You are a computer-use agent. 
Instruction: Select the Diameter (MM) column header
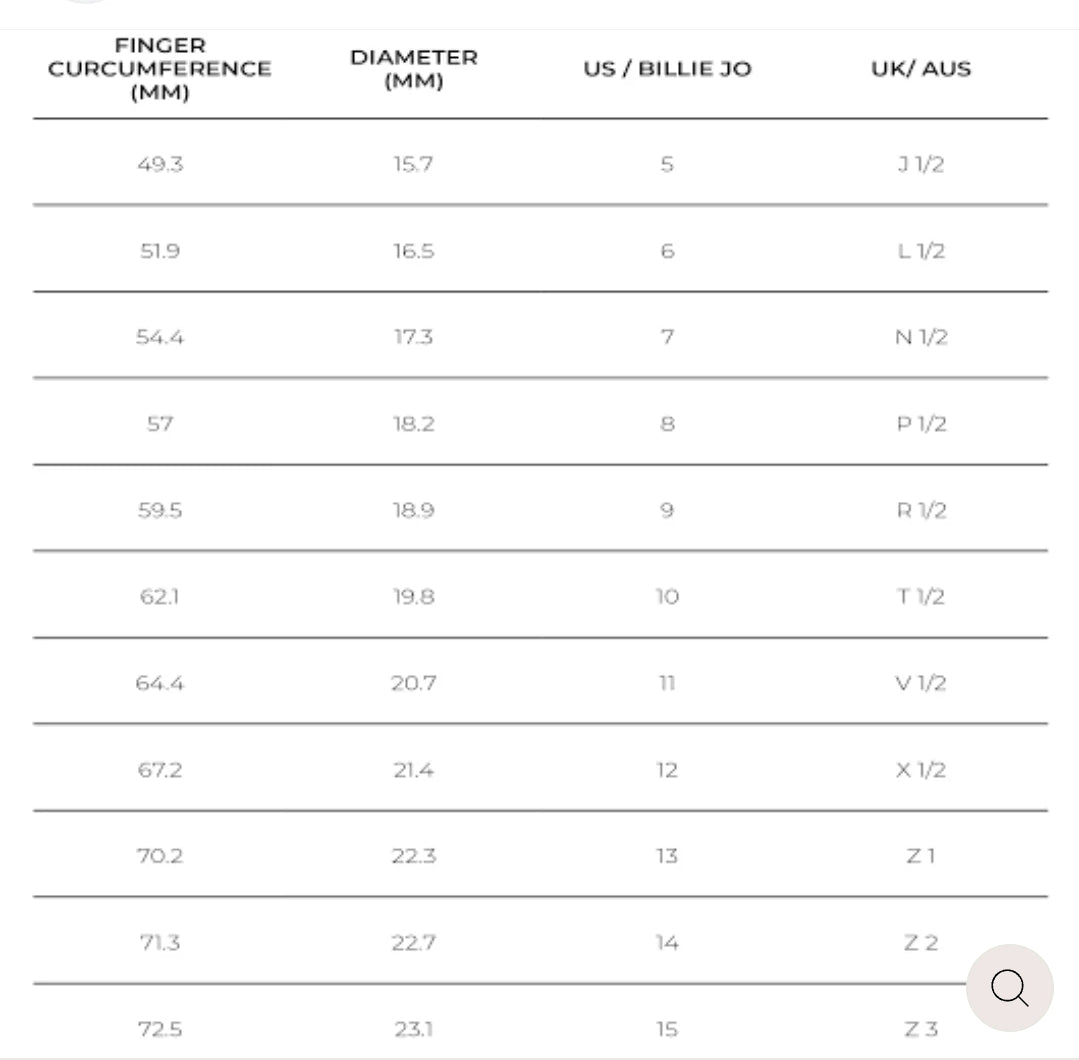click(413, 69)
